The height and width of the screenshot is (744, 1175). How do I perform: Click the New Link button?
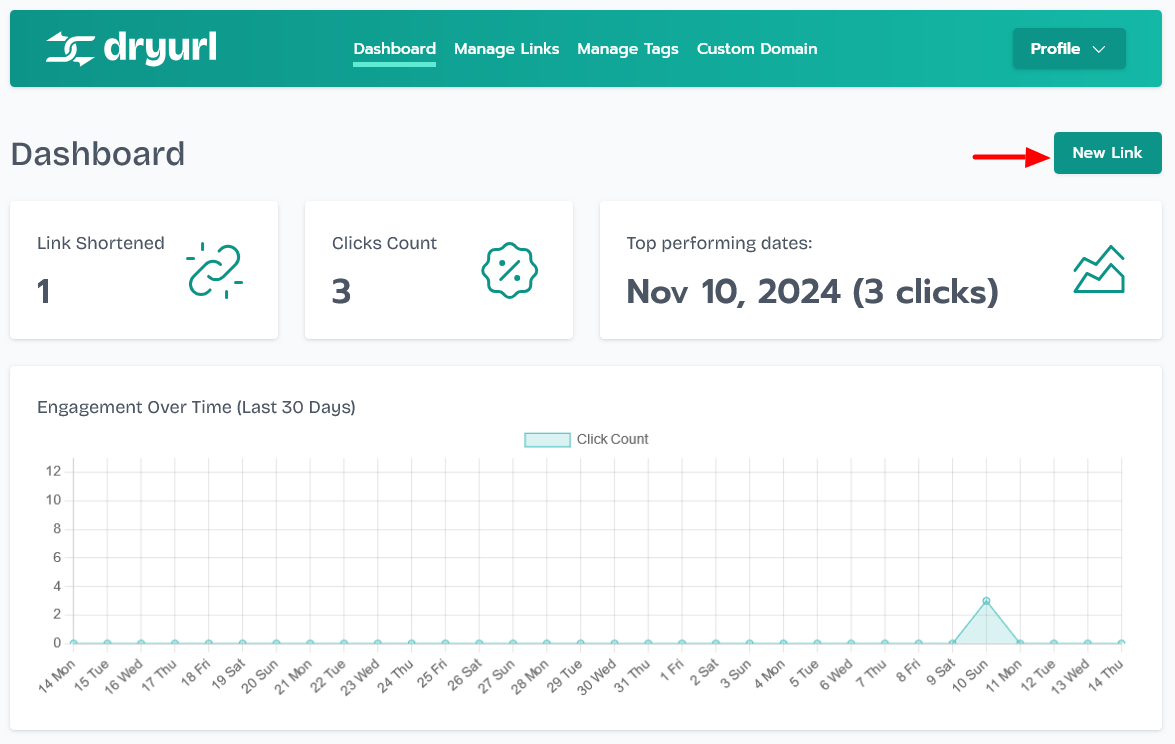pyautogui.click(x=1108, y=153)
